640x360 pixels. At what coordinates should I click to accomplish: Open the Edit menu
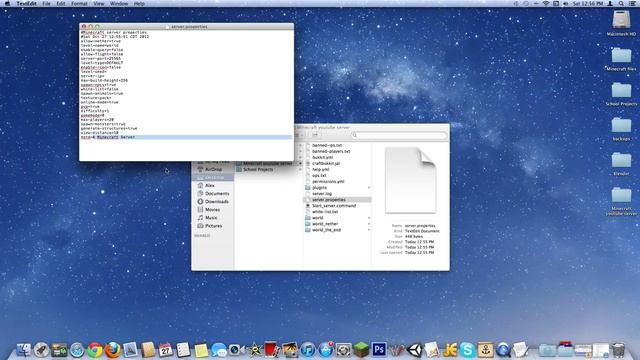61,3
